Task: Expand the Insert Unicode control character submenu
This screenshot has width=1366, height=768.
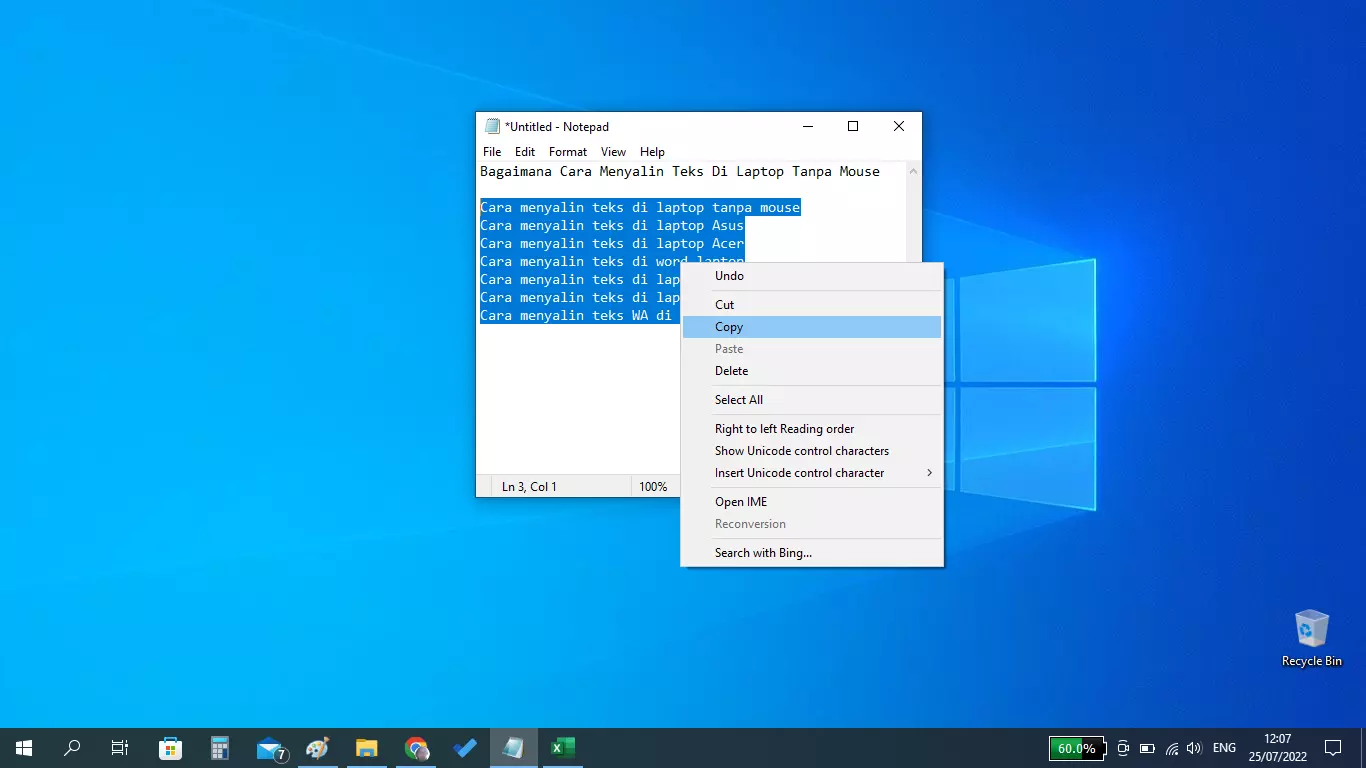Action: click(x=799, y=472)
